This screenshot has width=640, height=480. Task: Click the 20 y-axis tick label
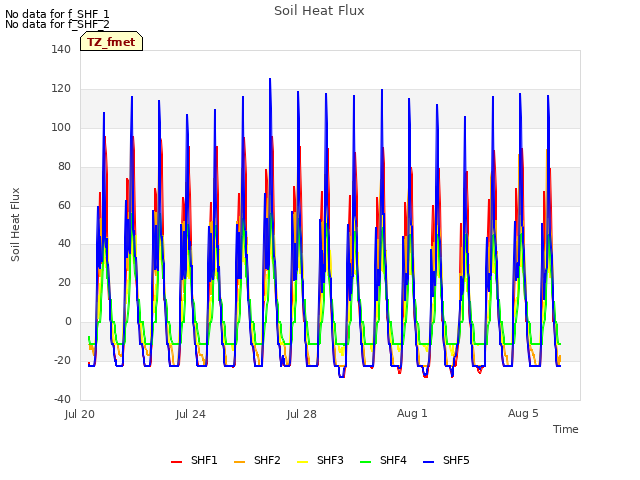(64, 282)
